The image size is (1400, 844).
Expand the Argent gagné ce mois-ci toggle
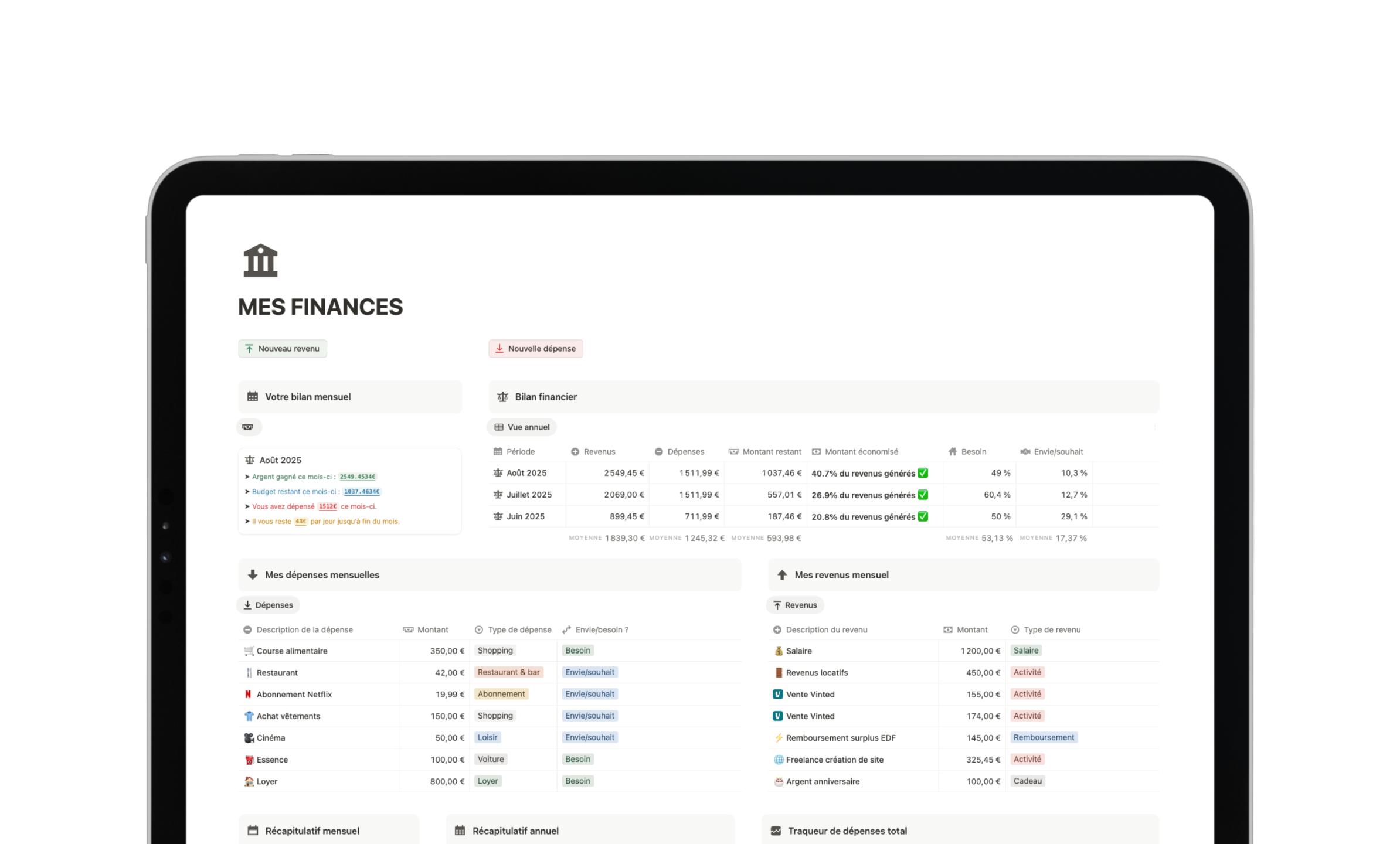(x=247, y=477)
